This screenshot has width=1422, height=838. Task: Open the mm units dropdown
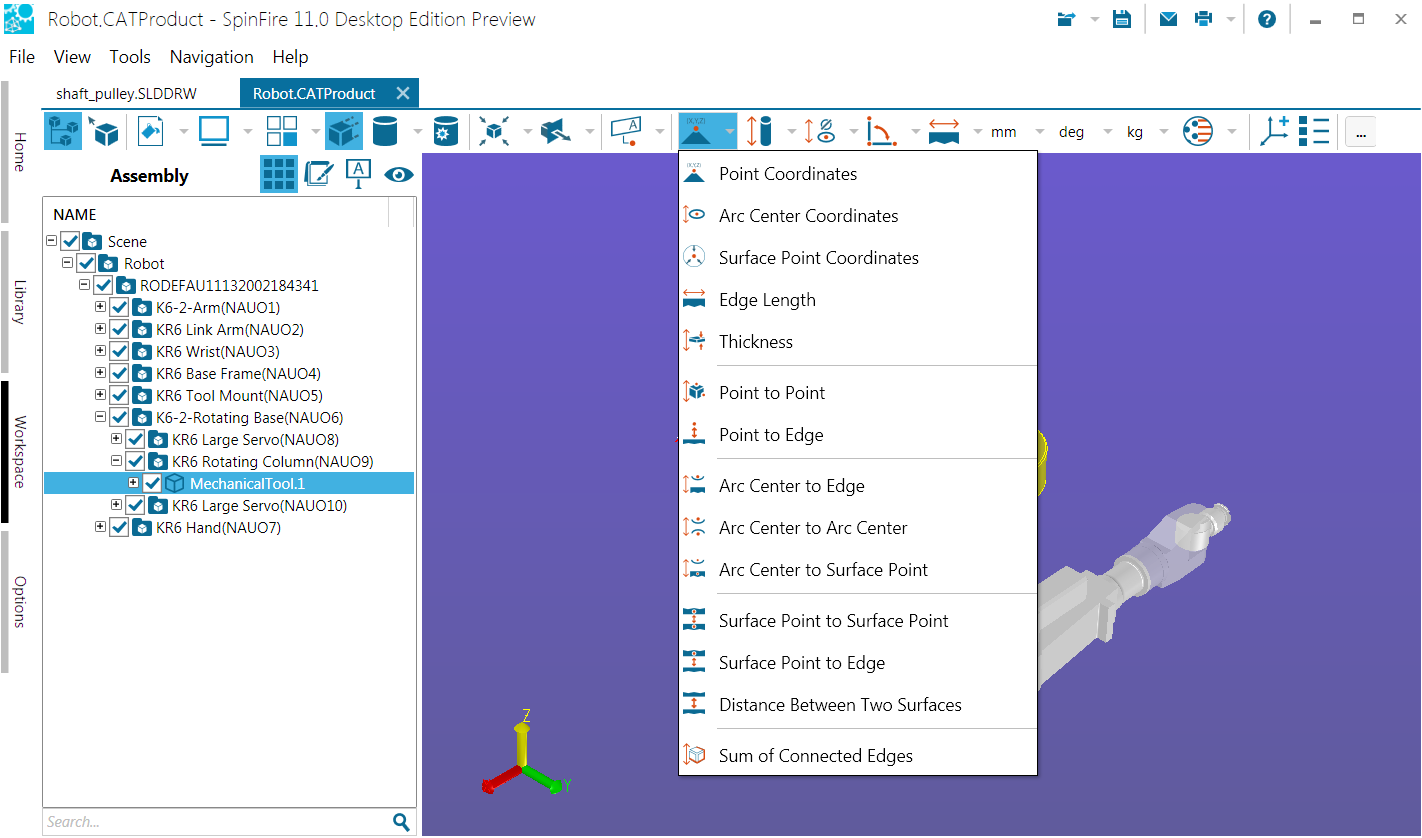pos(1039,132)
